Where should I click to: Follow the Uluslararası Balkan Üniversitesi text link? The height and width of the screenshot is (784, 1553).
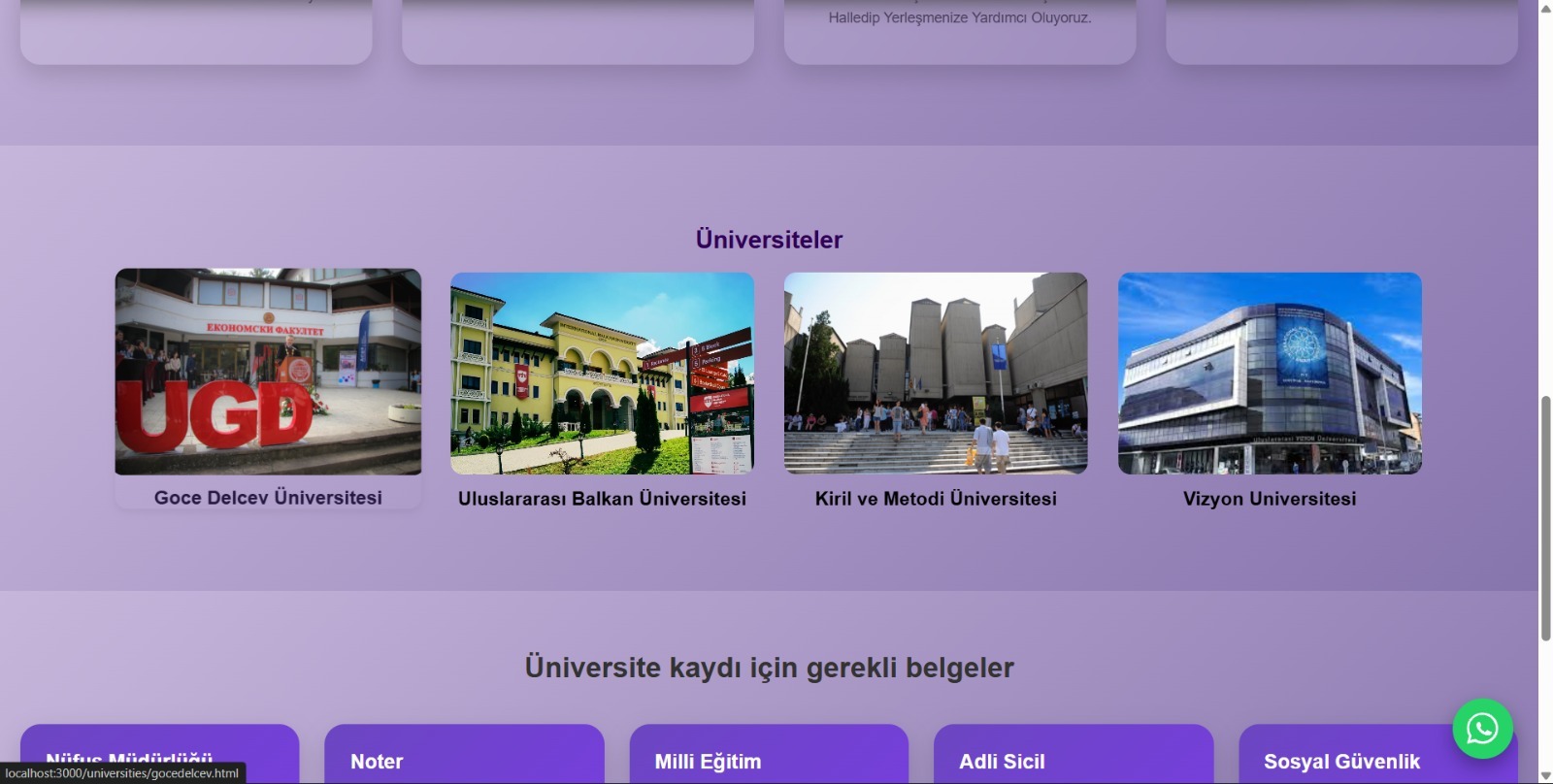click(x=602, y=499)
